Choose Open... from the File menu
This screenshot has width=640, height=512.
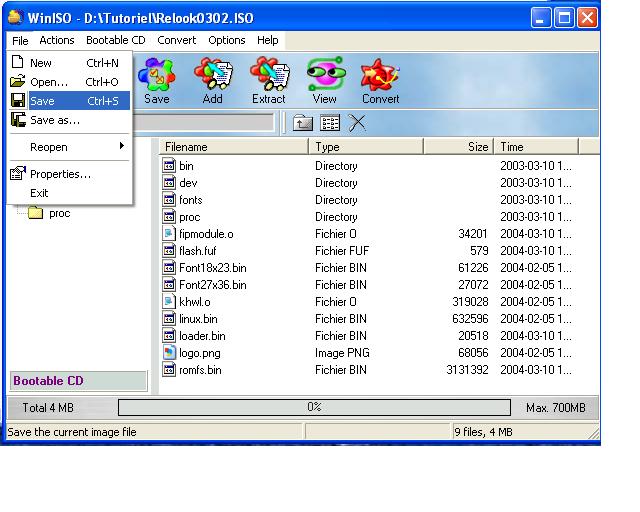pyautogui.click(x=70, y=82)
